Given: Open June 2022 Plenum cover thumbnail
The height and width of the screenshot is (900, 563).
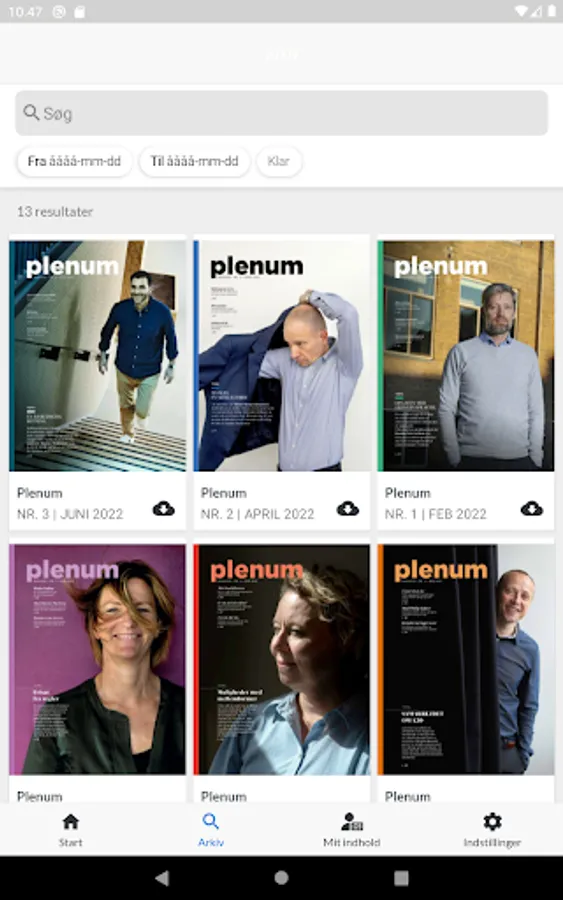Looking at the screenshot, I should [x=98, y=356].
